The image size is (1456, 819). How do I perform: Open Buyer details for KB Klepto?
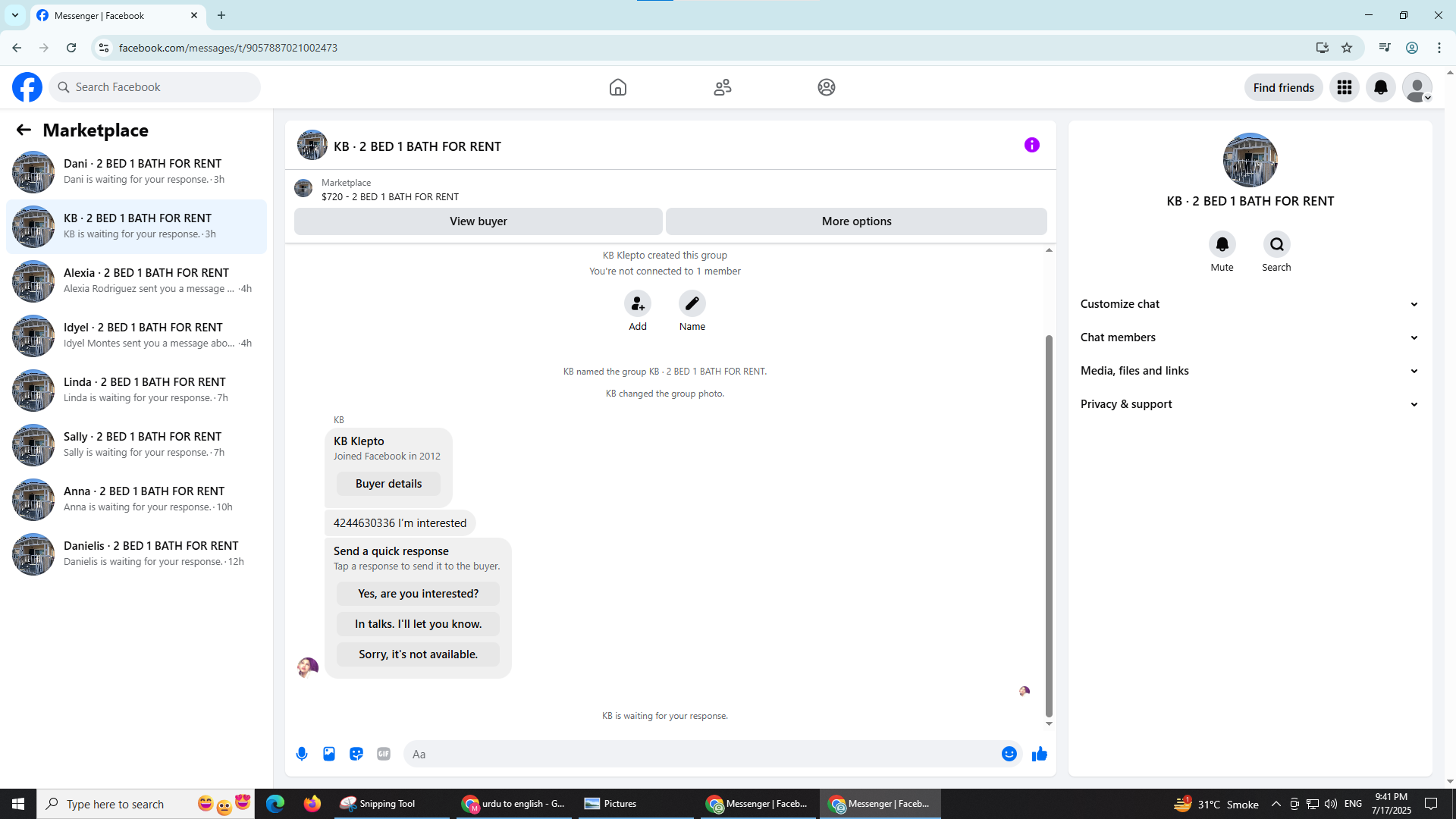pyautogui.click(x=389, y=484)
